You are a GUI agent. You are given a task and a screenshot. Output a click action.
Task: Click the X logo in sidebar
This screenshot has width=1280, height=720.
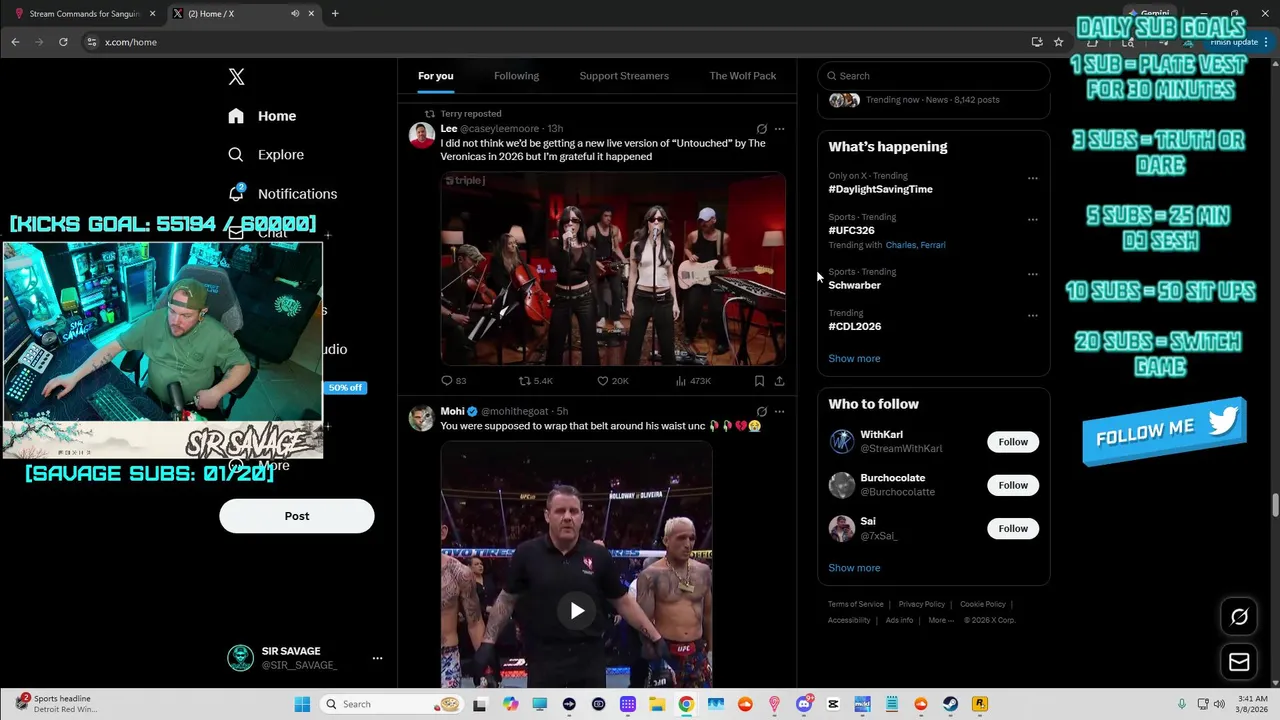(x=236, y=77)
